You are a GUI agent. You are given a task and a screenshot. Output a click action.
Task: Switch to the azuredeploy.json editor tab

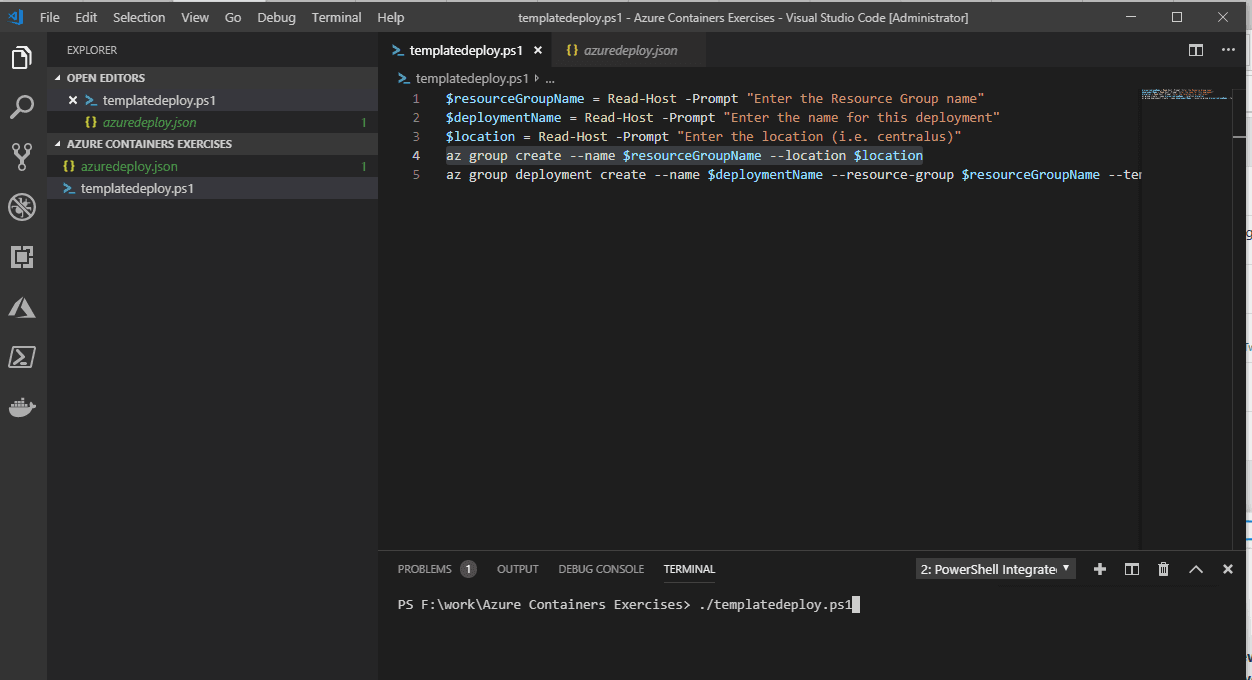(630, 50)
